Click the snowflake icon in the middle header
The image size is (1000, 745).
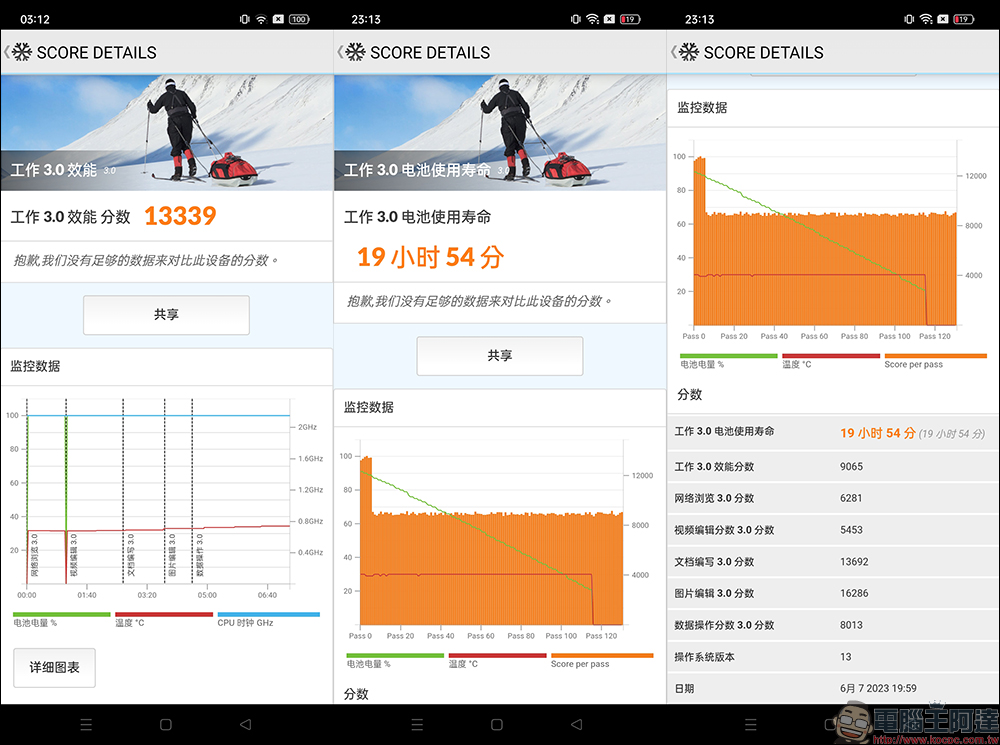[354, 53]
